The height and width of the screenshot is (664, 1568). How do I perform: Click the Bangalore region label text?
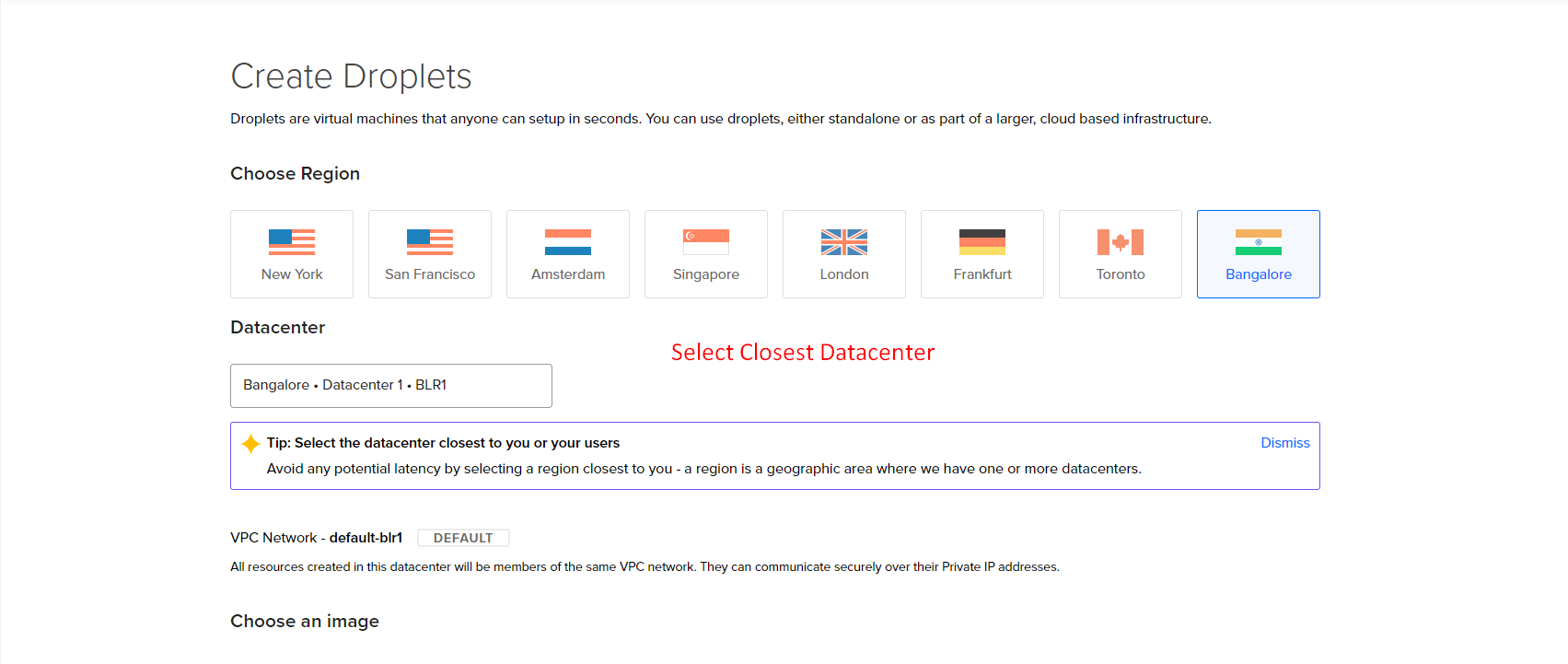pyautogui.click(x=1259, y=274)
